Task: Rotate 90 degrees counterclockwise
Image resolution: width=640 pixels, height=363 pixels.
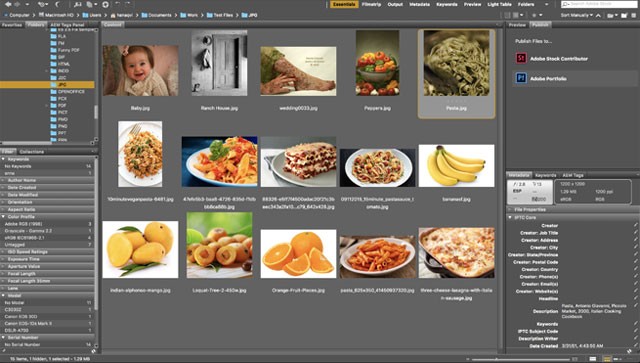Action: click(x=118, y=4)
